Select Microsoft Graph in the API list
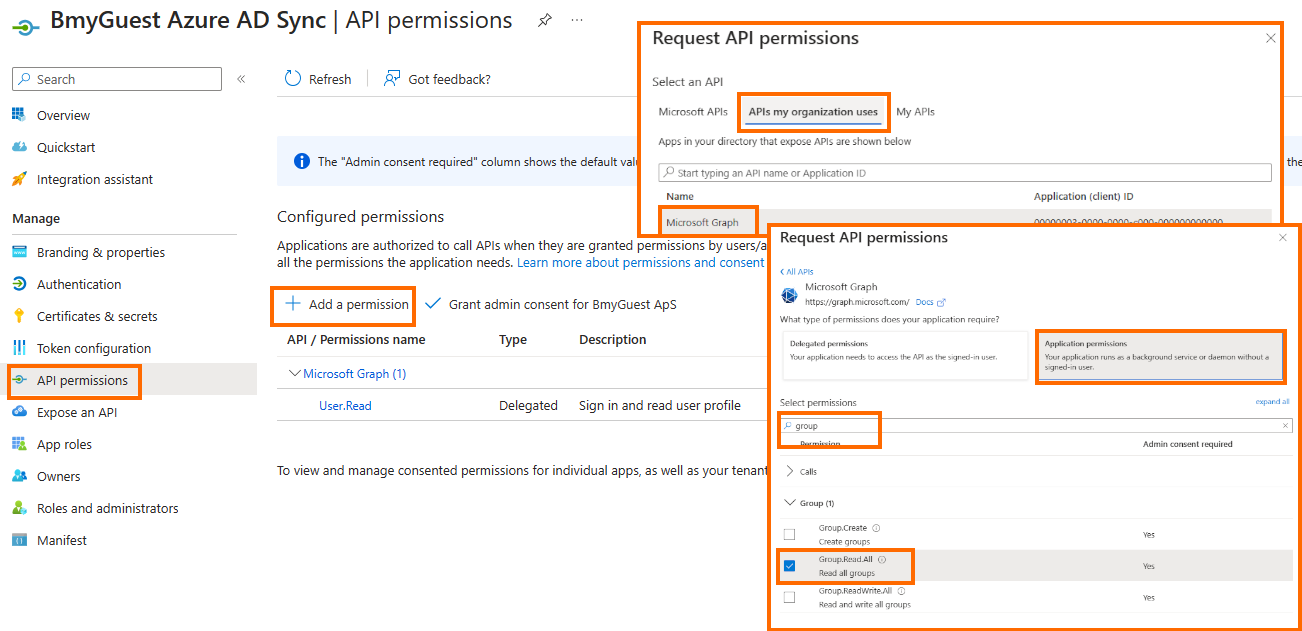Image resolution: width=1302 pixels, height=631 pixels. 702,223
